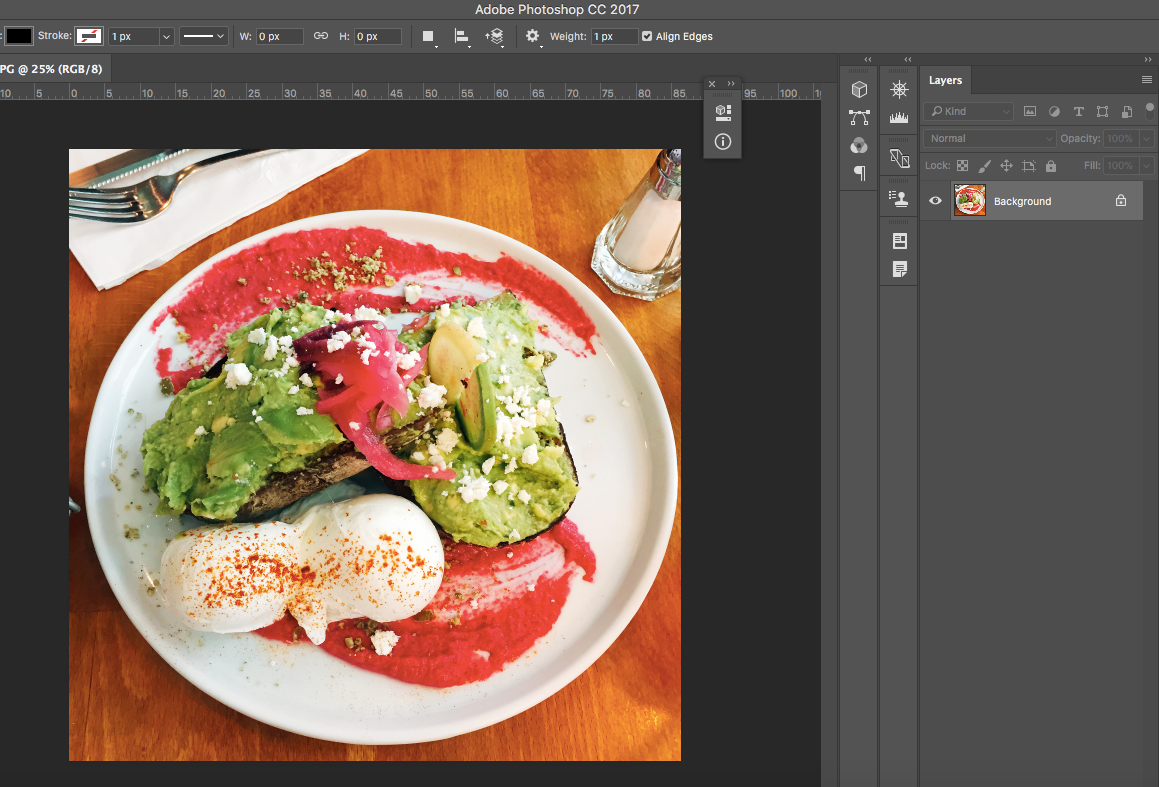This screenshot has height=787, width=1159.
Task: Toggle Align Edges checkbox
Action: click(x=647, y=36)
